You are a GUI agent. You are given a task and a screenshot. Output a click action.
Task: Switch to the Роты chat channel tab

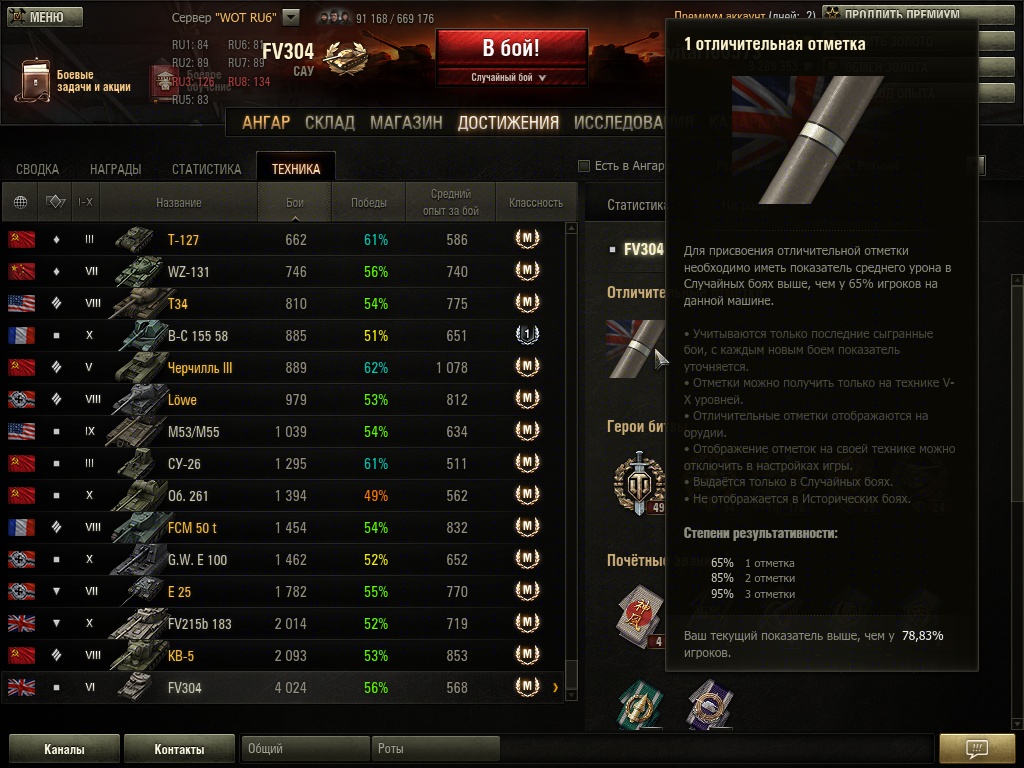(435, 748)
